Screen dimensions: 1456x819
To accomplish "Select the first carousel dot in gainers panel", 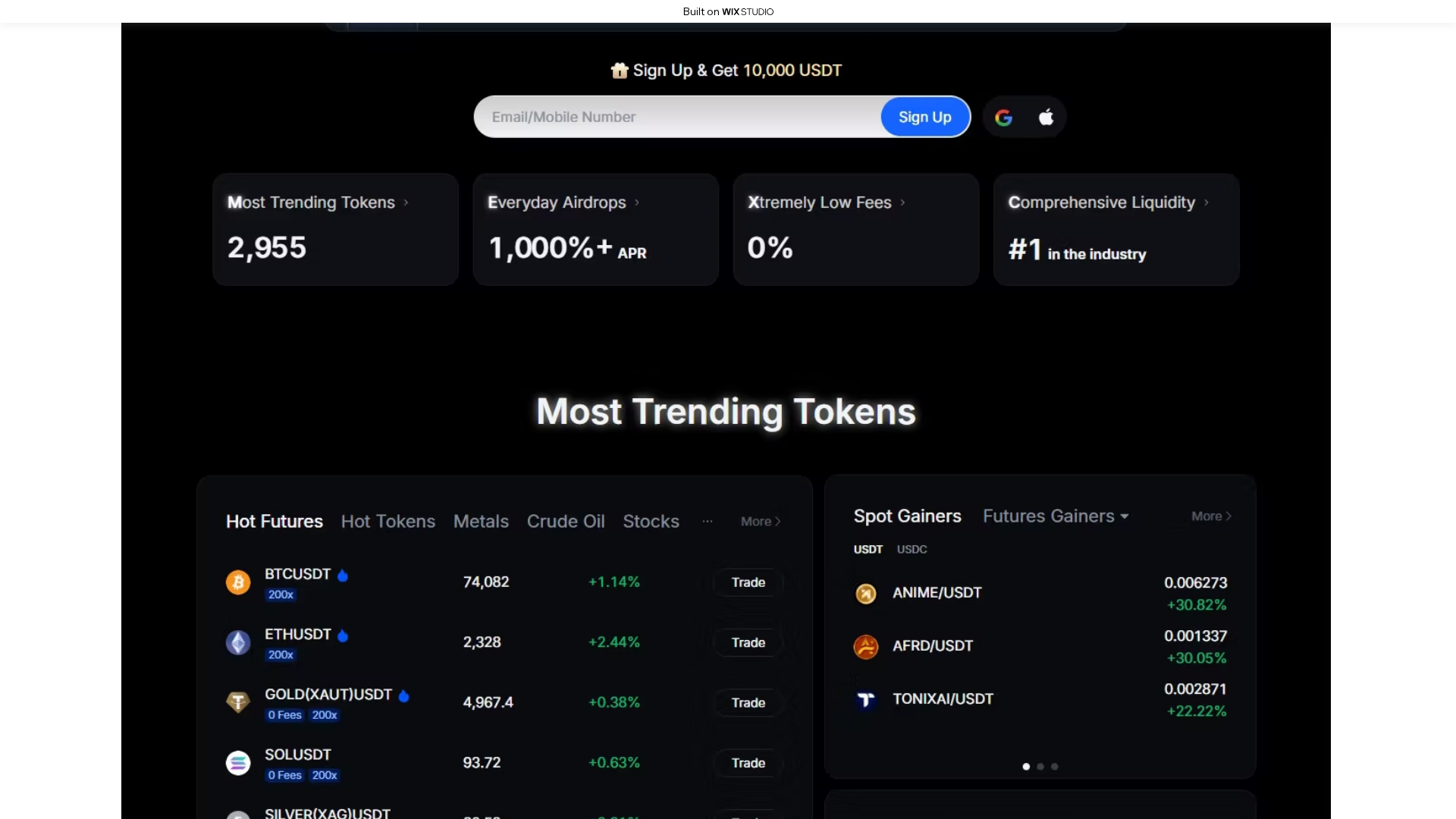I will (x=1026, y=767).
